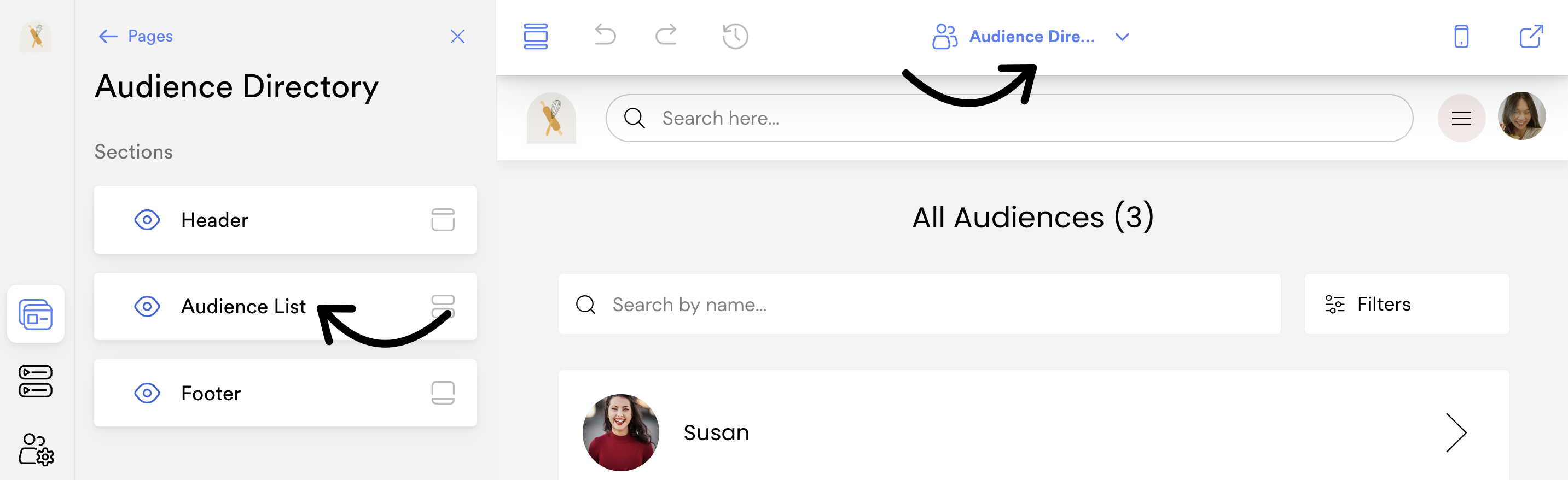Click the app logo at top of sidebar
1568x480 pixels.
point(36,36)
